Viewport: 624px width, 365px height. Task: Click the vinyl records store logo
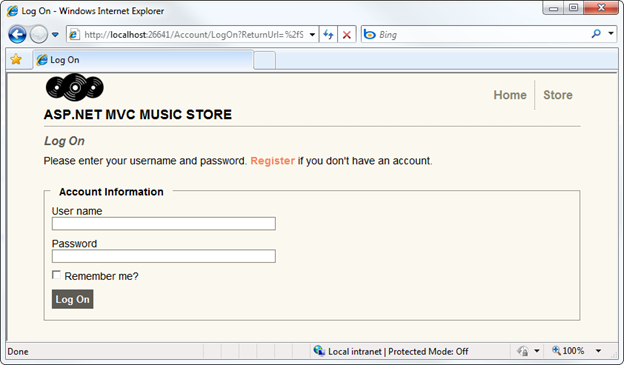tap(75, 87)
